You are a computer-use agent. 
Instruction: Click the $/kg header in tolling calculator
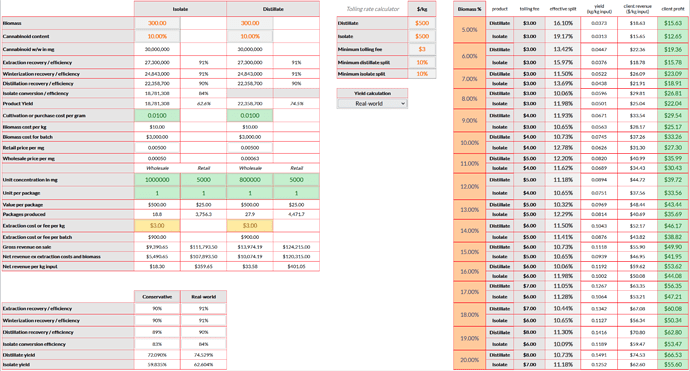[422, 9]
